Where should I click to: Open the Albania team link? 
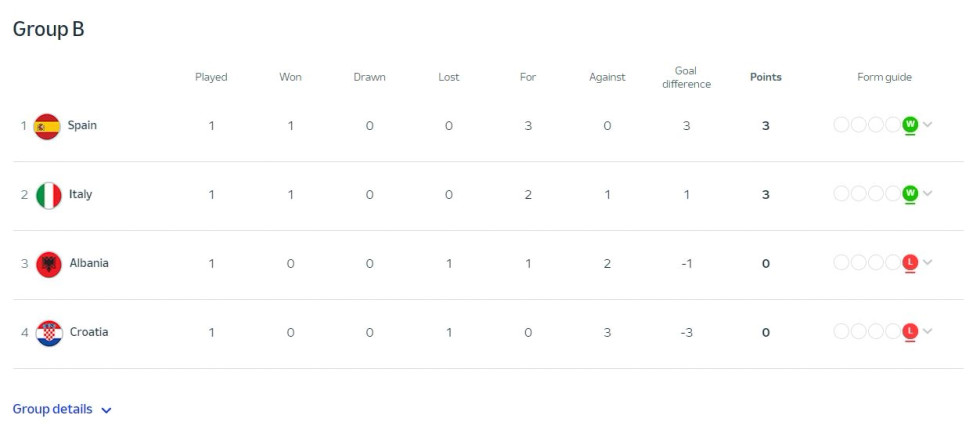(x=89, y=263)
